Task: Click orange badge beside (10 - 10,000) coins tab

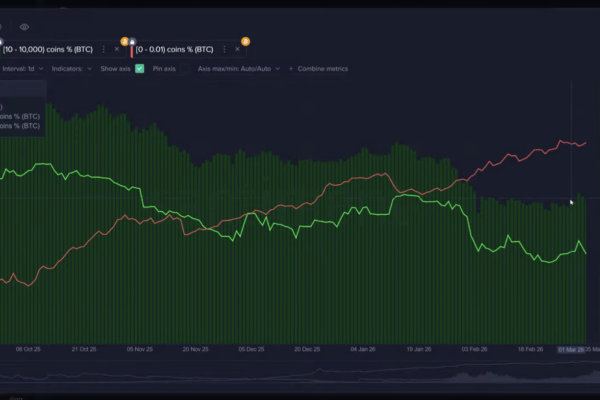Action: click(124, 41)
